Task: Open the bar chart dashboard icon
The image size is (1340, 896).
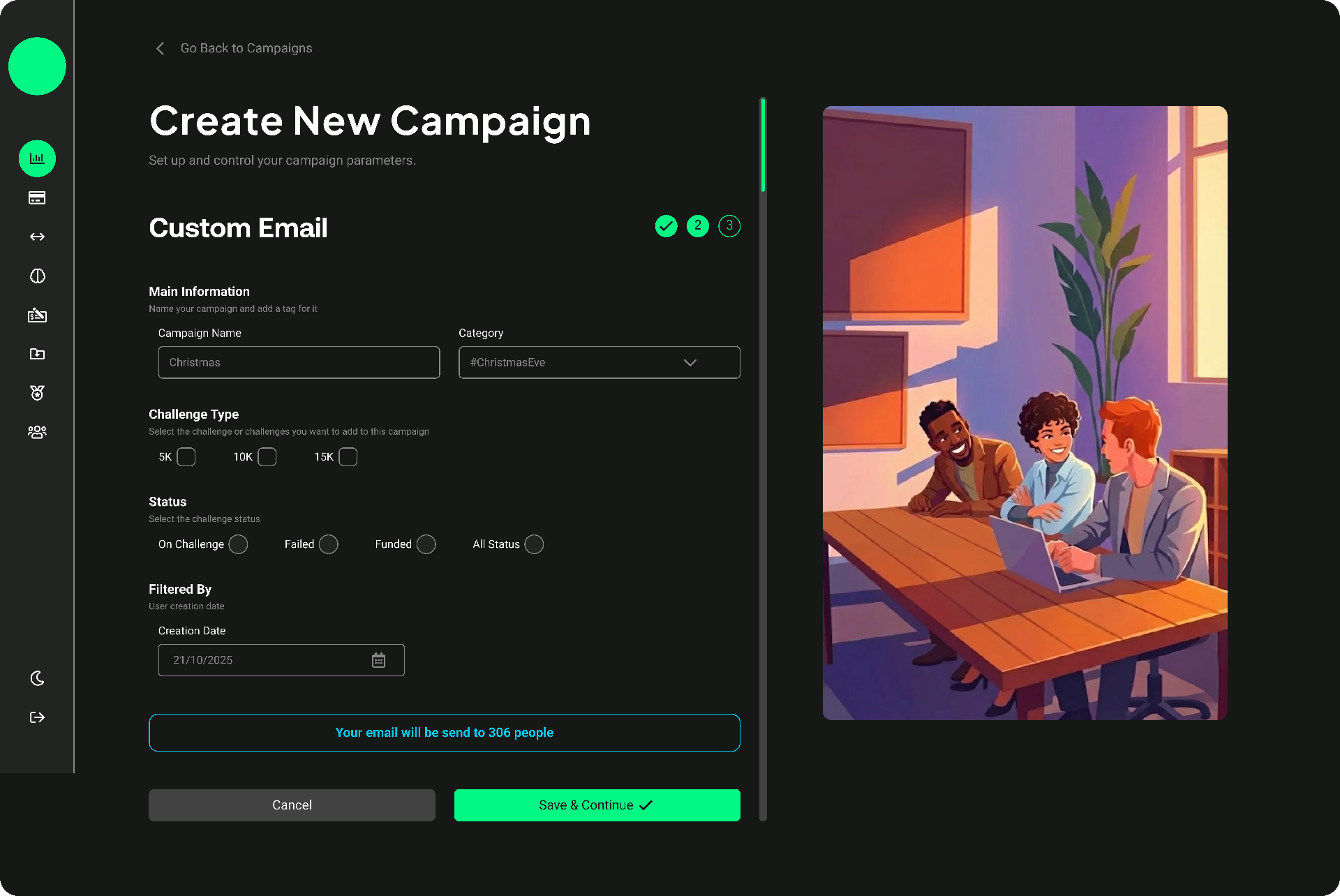Action: click(37, 158)
